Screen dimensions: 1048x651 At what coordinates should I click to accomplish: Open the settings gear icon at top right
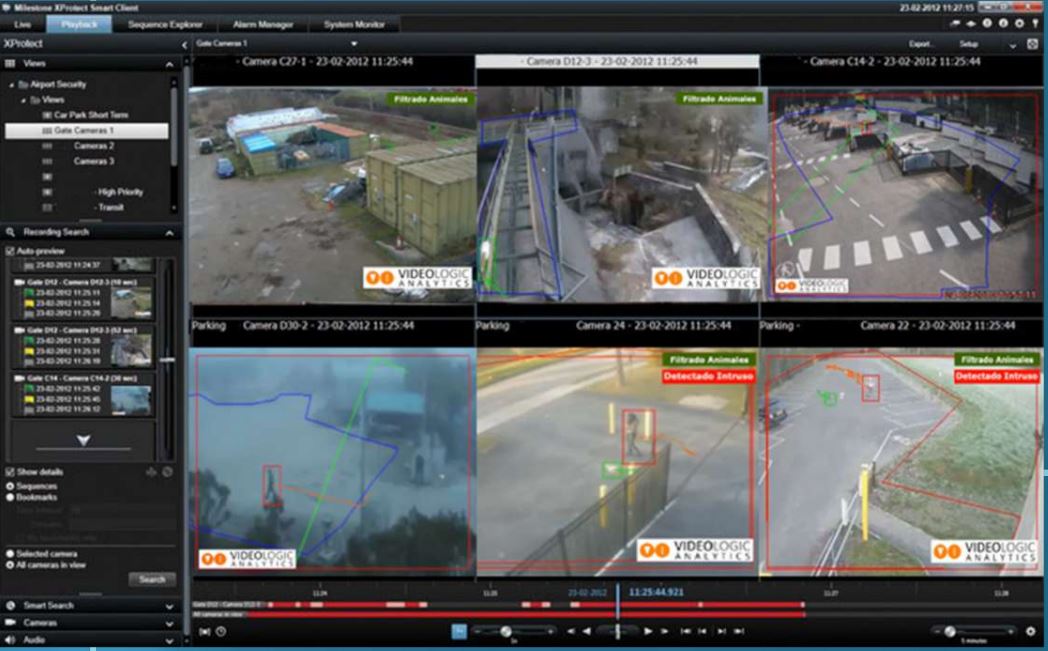1019,23
